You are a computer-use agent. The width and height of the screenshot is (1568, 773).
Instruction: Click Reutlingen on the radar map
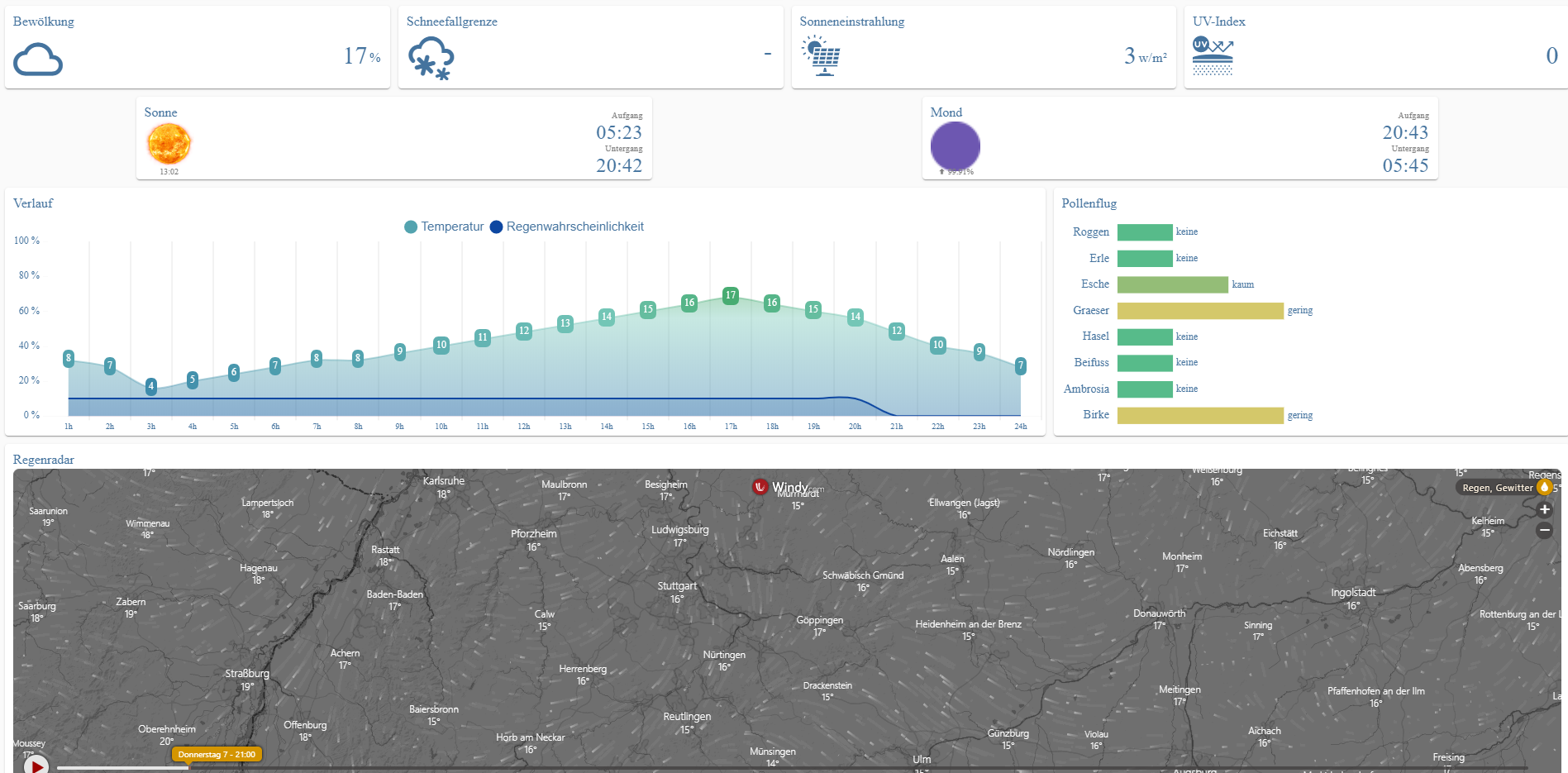coord(687,717)
